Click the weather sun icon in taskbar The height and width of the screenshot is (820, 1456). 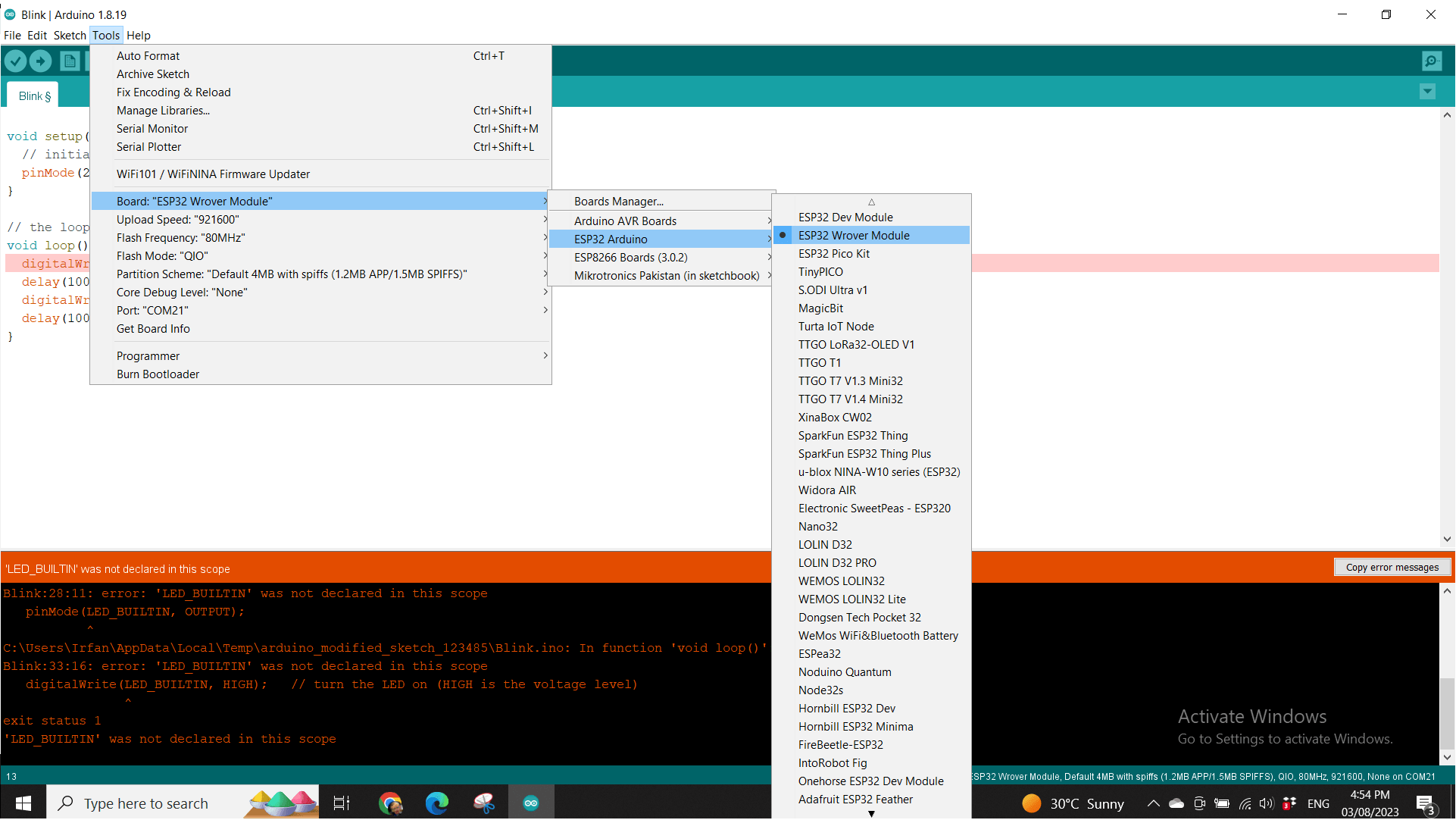pos(1031,803)
